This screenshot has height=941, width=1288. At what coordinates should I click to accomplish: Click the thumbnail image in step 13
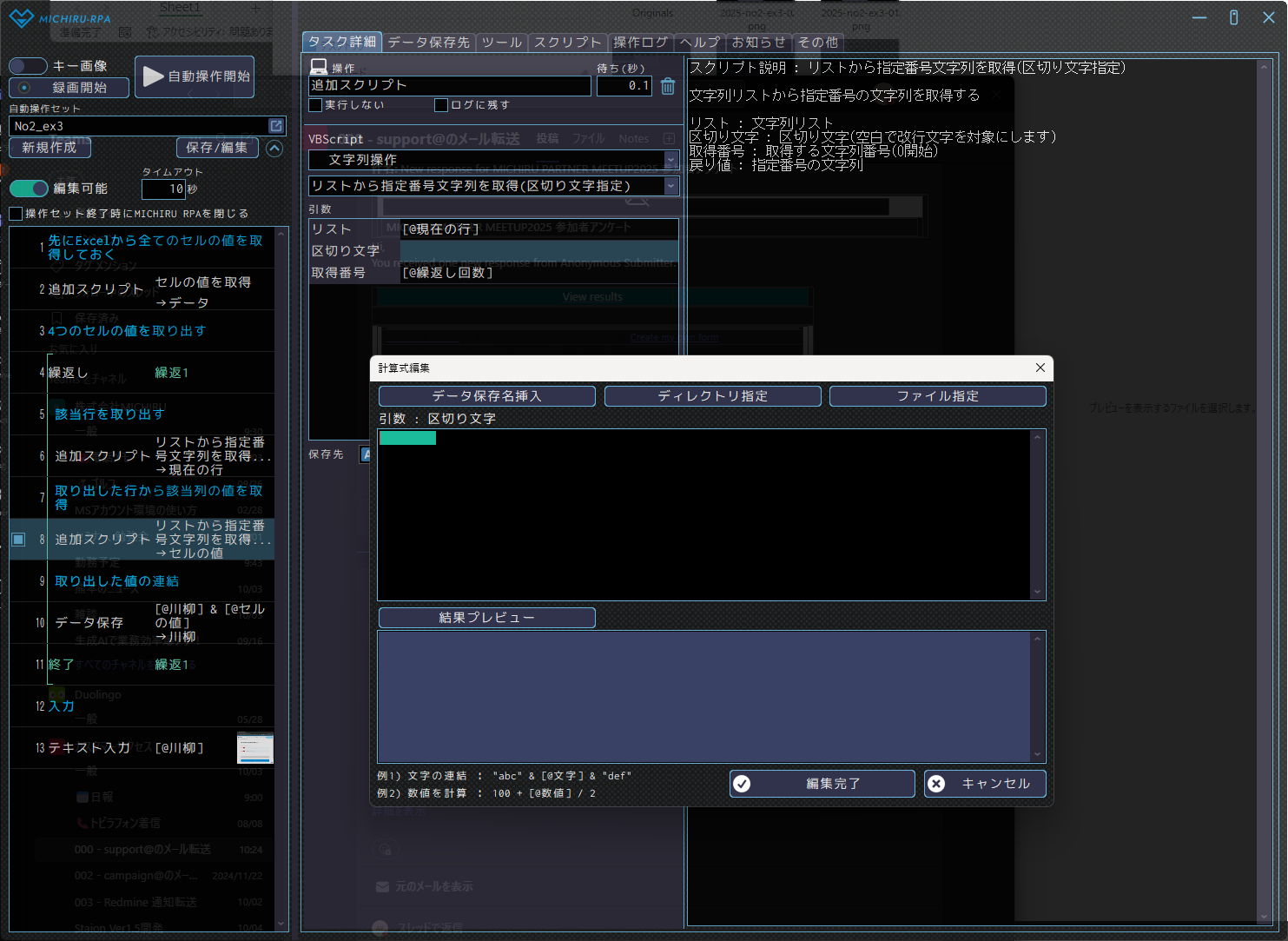point(255,748)
